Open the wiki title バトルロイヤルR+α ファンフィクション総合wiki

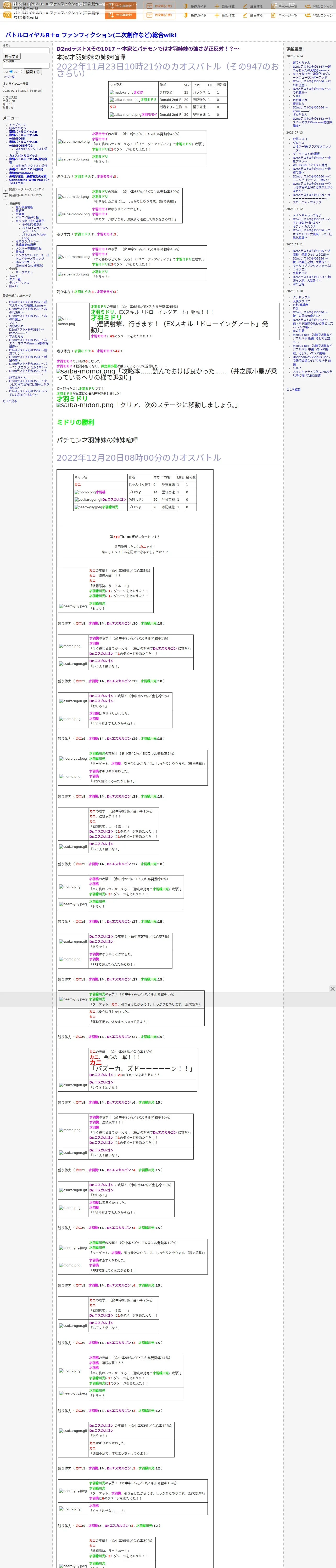(x=91, y=35)
